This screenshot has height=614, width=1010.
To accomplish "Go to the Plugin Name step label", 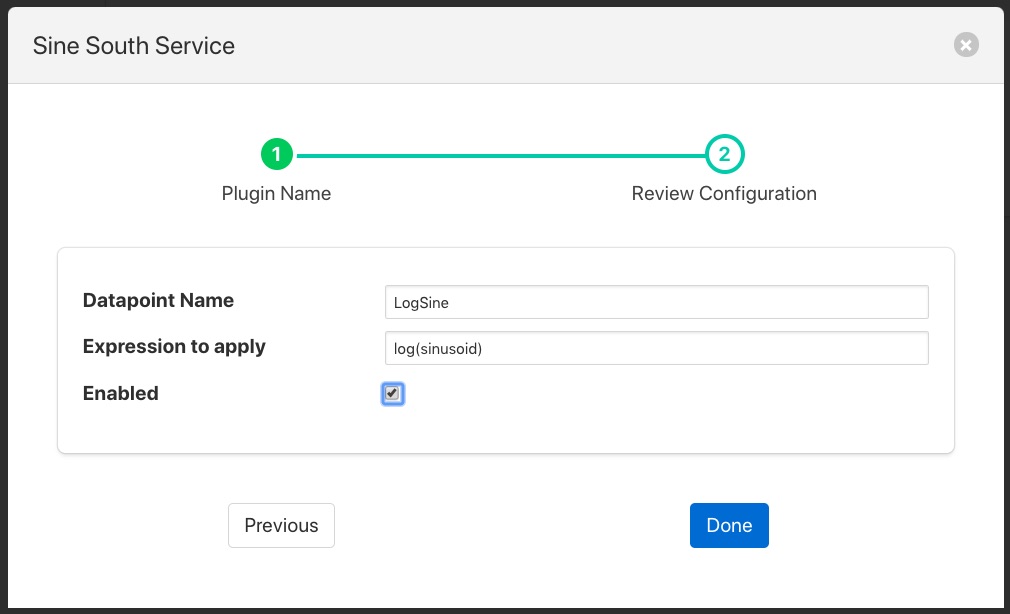I will coord(276,193).
